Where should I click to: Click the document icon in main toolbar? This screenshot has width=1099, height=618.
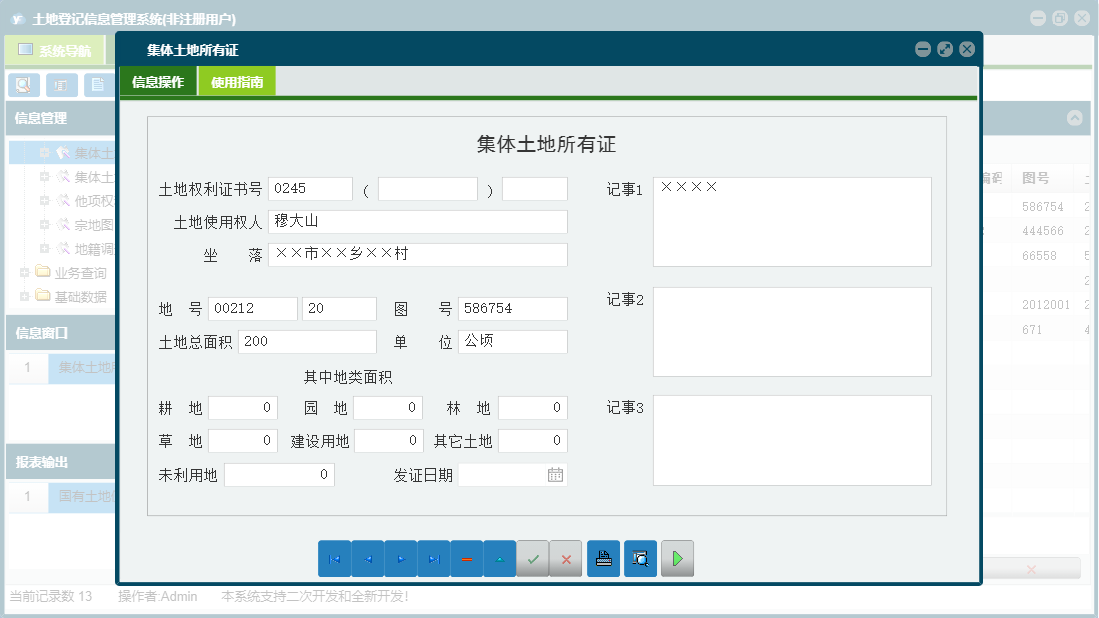coord(98,85)
